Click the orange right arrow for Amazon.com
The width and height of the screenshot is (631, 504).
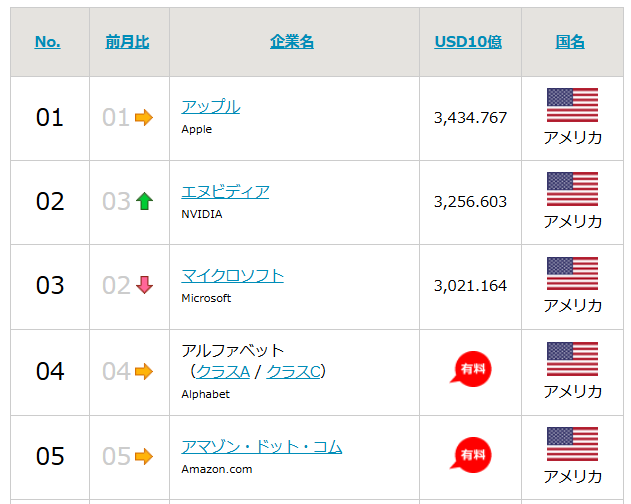[x=144, y=457]
